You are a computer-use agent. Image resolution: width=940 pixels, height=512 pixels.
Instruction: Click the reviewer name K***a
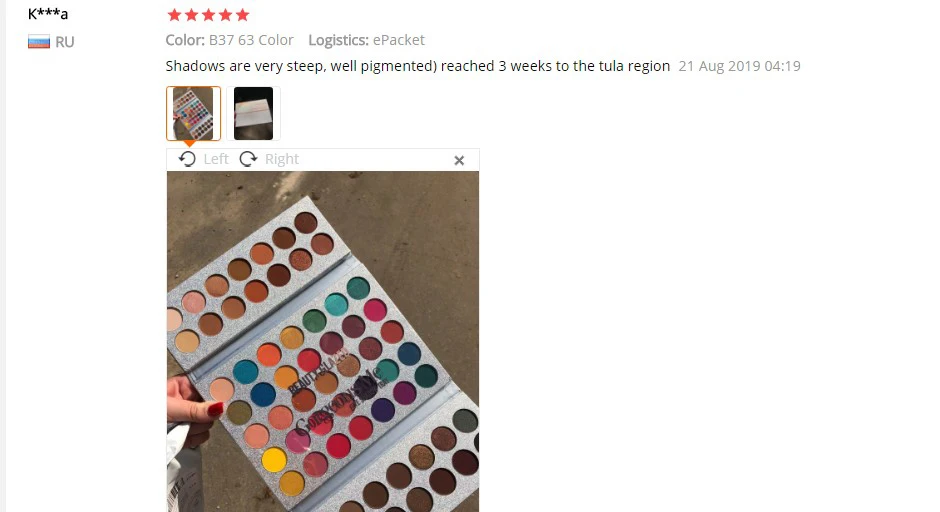point(48,13)
